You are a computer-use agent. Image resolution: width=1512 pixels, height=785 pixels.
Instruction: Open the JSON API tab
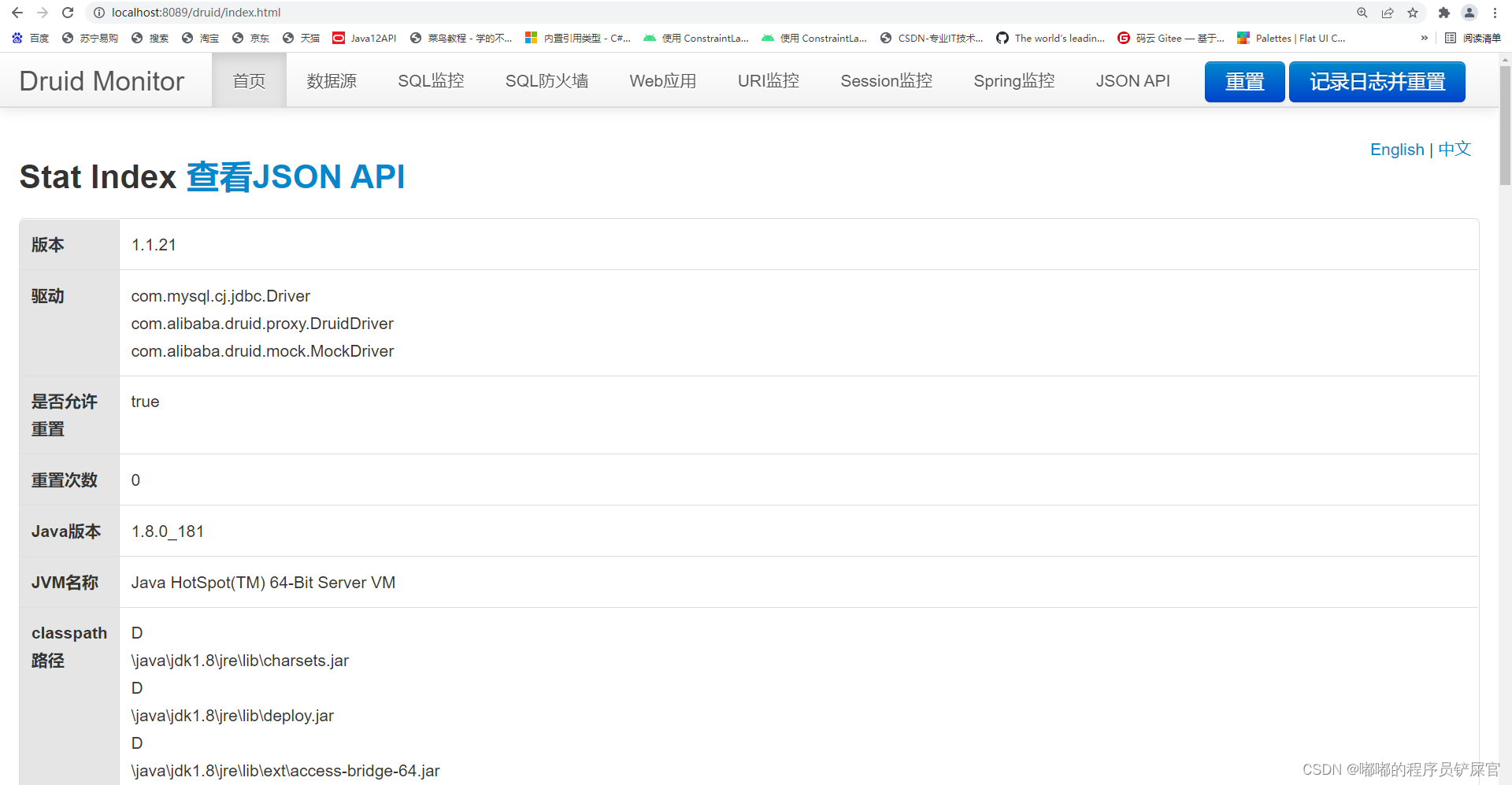[x=1133, y=80]
